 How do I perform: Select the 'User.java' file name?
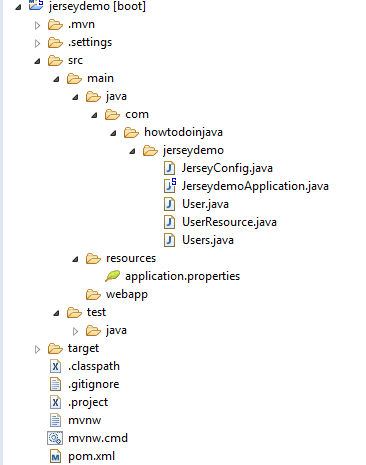click(x=205, y=204)
